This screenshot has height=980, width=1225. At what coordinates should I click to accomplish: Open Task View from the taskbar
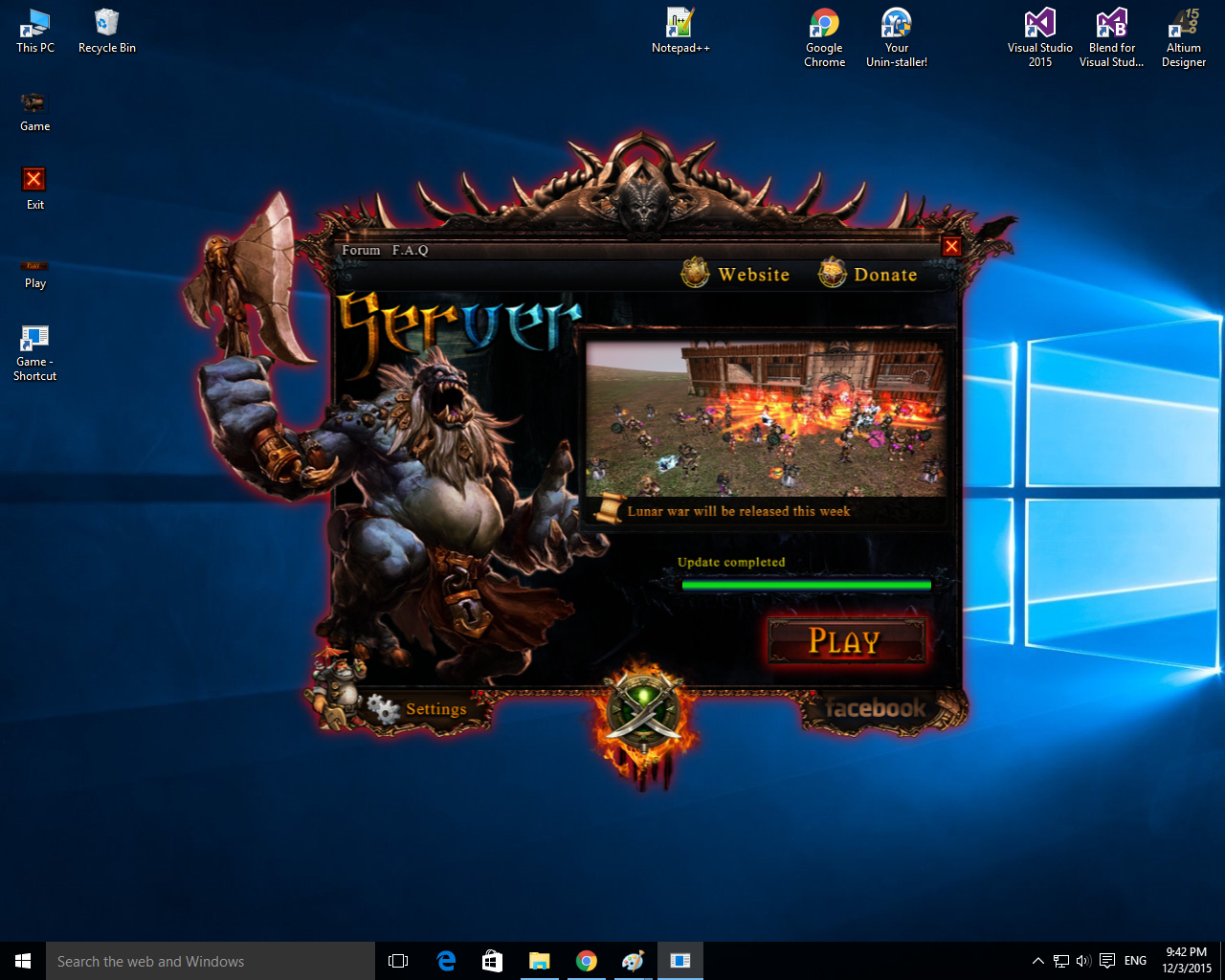pyautogui.click(x=398, y=961)
